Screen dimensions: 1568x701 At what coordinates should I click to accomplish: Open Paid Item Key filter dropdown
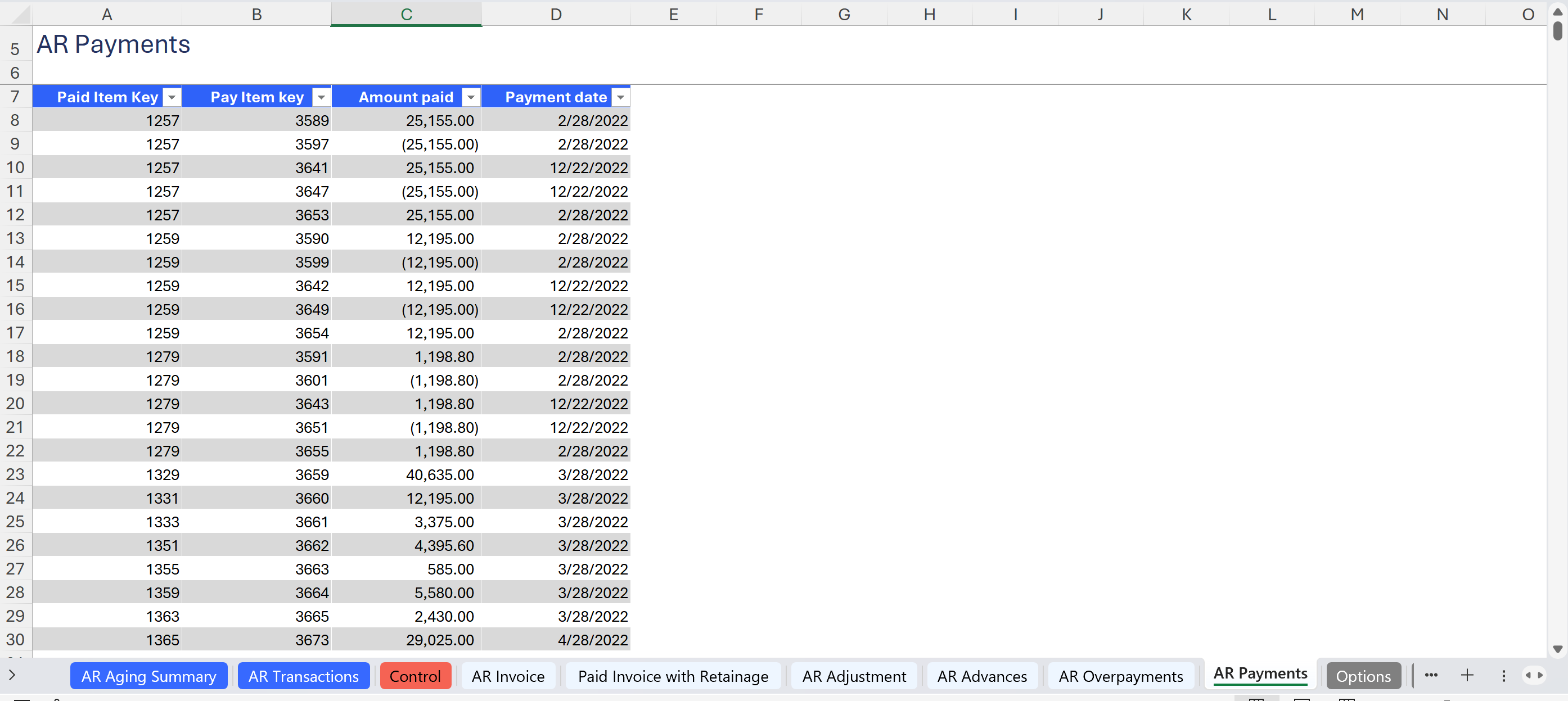172,97
